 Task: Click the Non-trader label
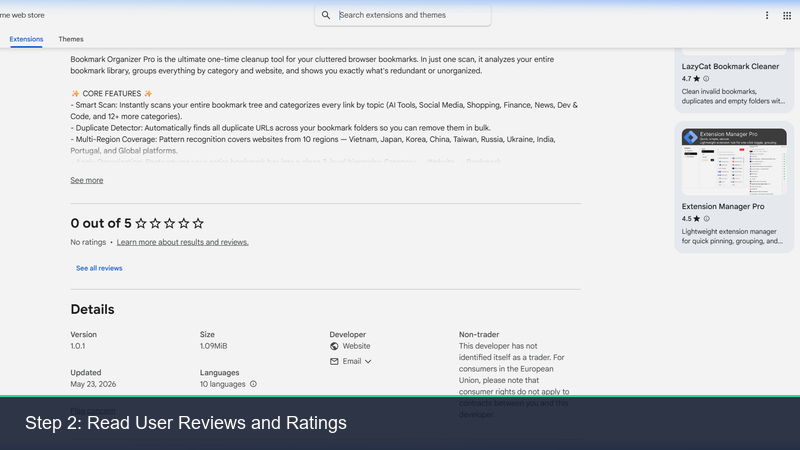tap(479, 335)
